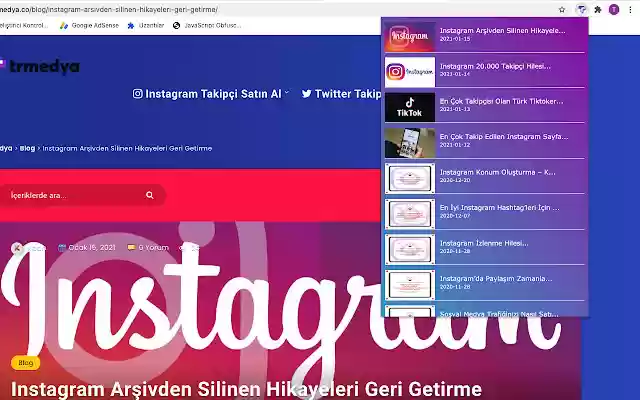
Task: Click the Instagram script logo thumbnail in popup
Action: pyautogui.click(x=410, y=36)
